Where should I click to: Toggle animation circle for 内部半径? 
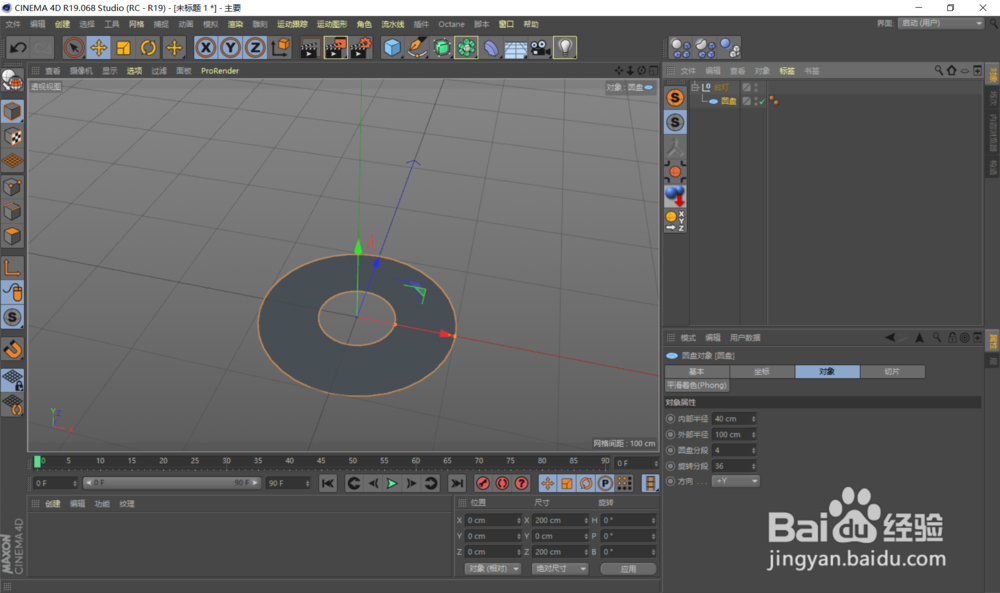click(x=670, y=419)
